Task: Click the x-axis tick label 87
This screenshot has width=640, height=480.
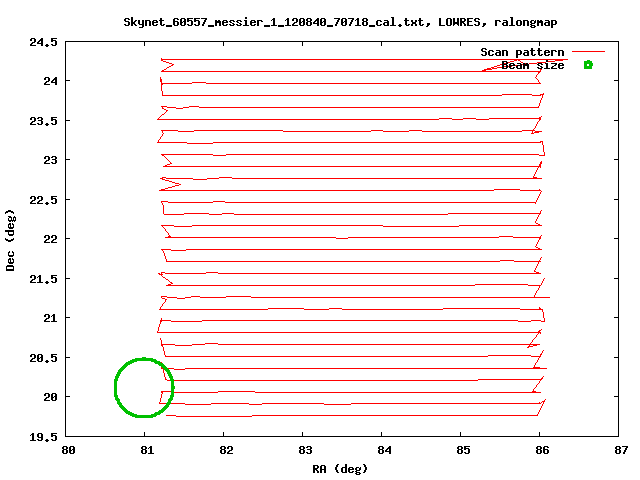Action: pyautogui.click(x=621, y=450)
